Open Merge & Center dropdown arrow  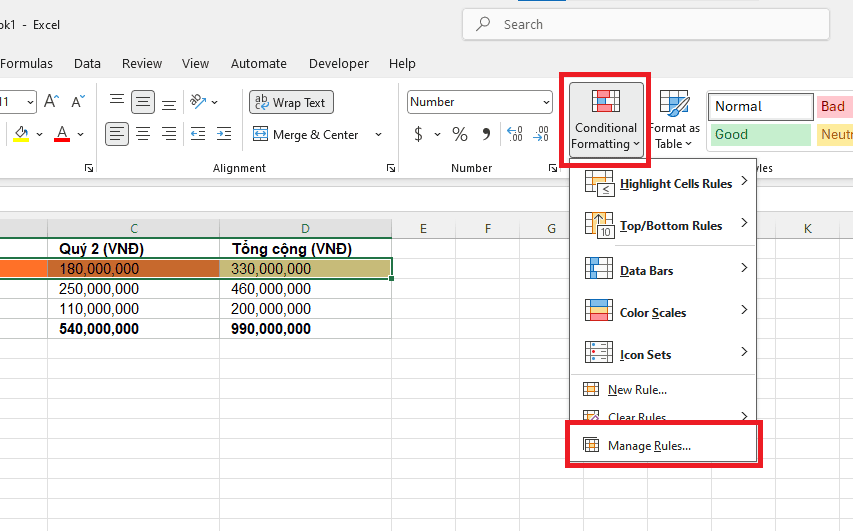coord(378,134)
